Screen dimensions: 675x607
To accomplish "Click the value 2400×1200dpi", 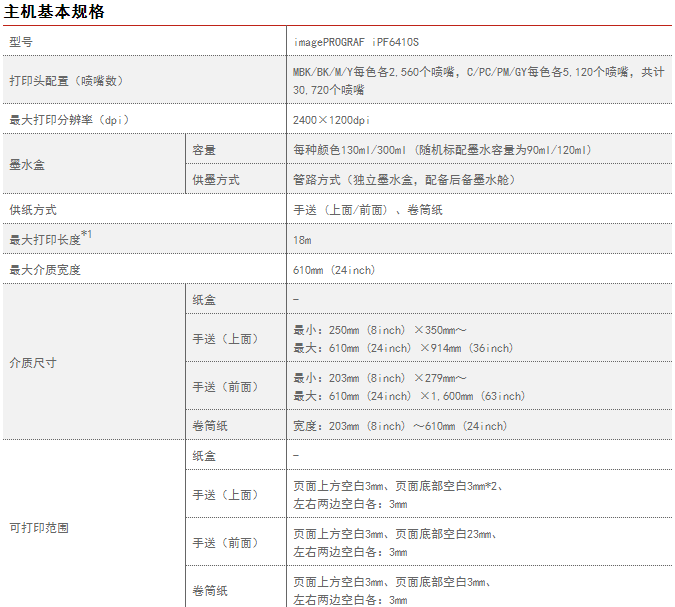I will 331,120.
